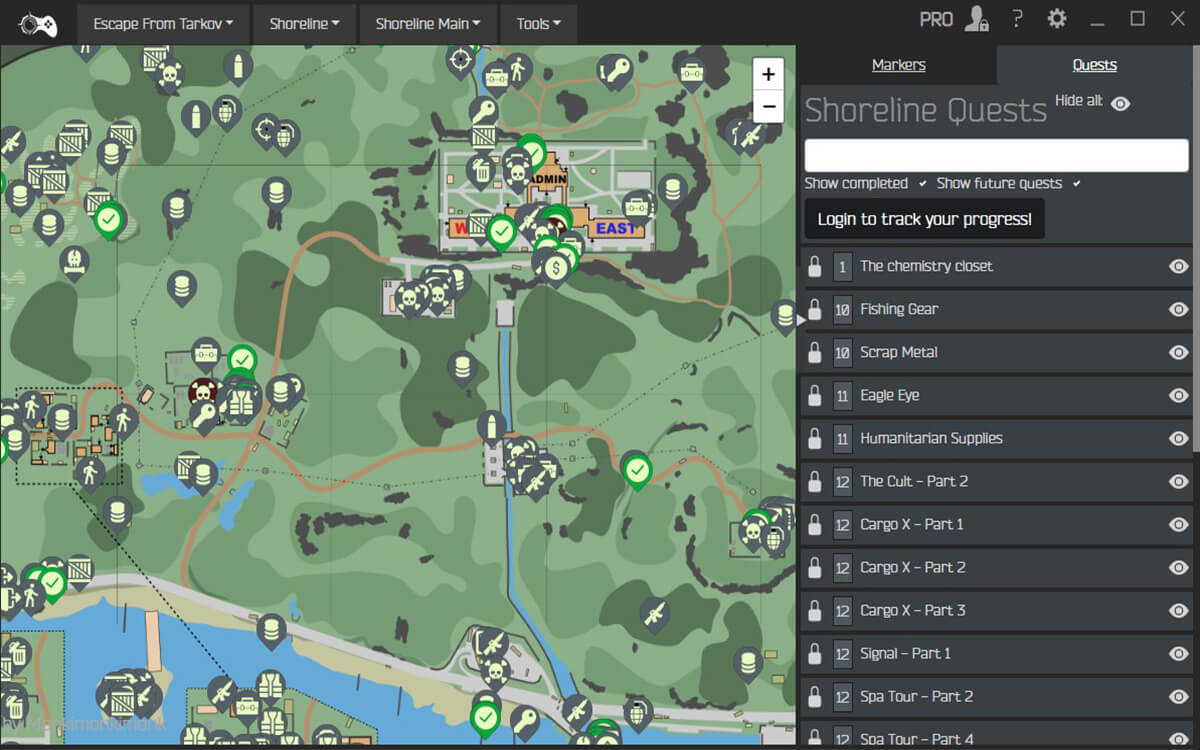The height and width of the screenshot is (750, 1200).
Task: Select the Humanitarian Supplies quest name
Action: pyautogui.click(x=931, y=438)
